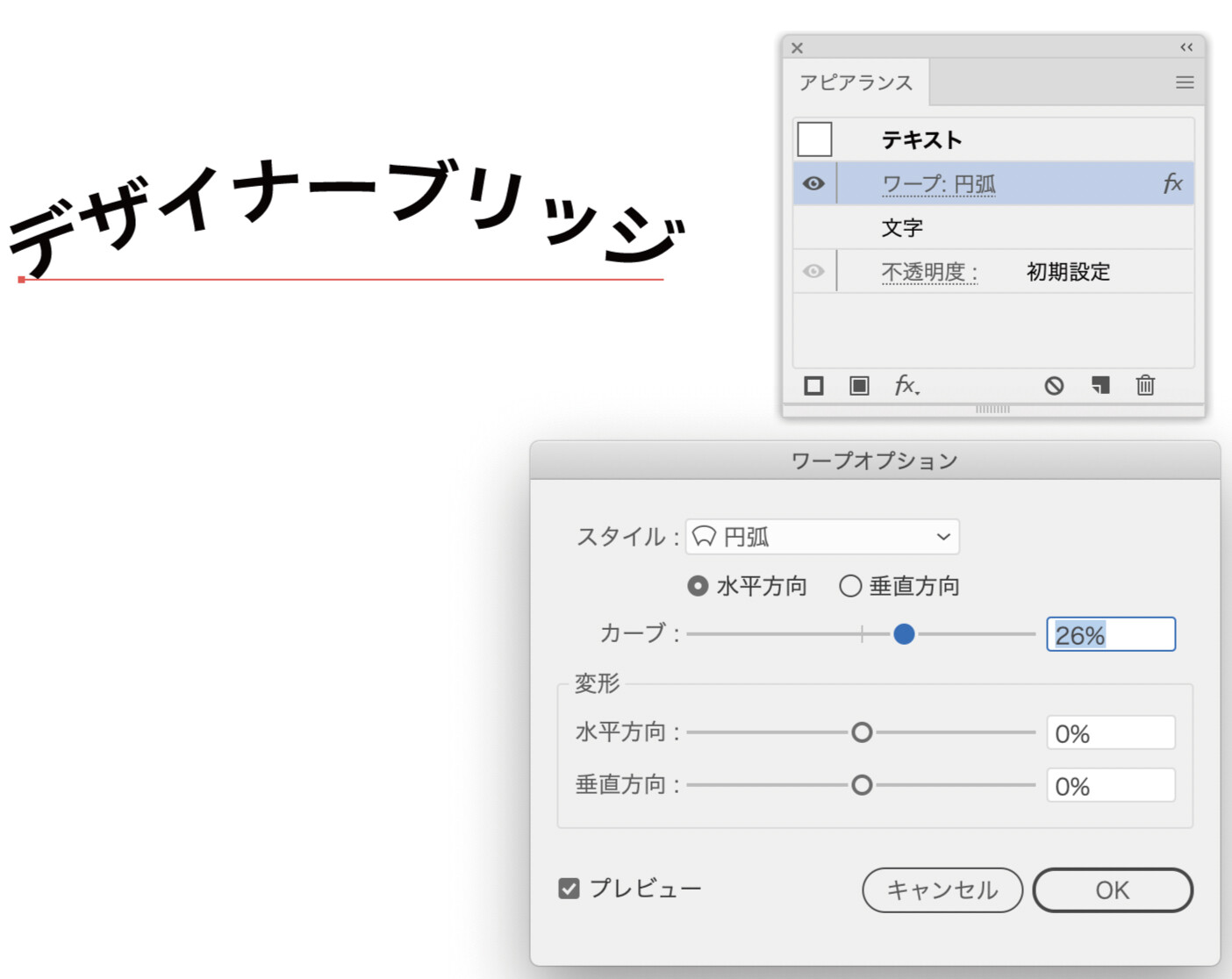
Task: Hide the ワープ: 円弧 effect visibility
Action: point(813,183)
